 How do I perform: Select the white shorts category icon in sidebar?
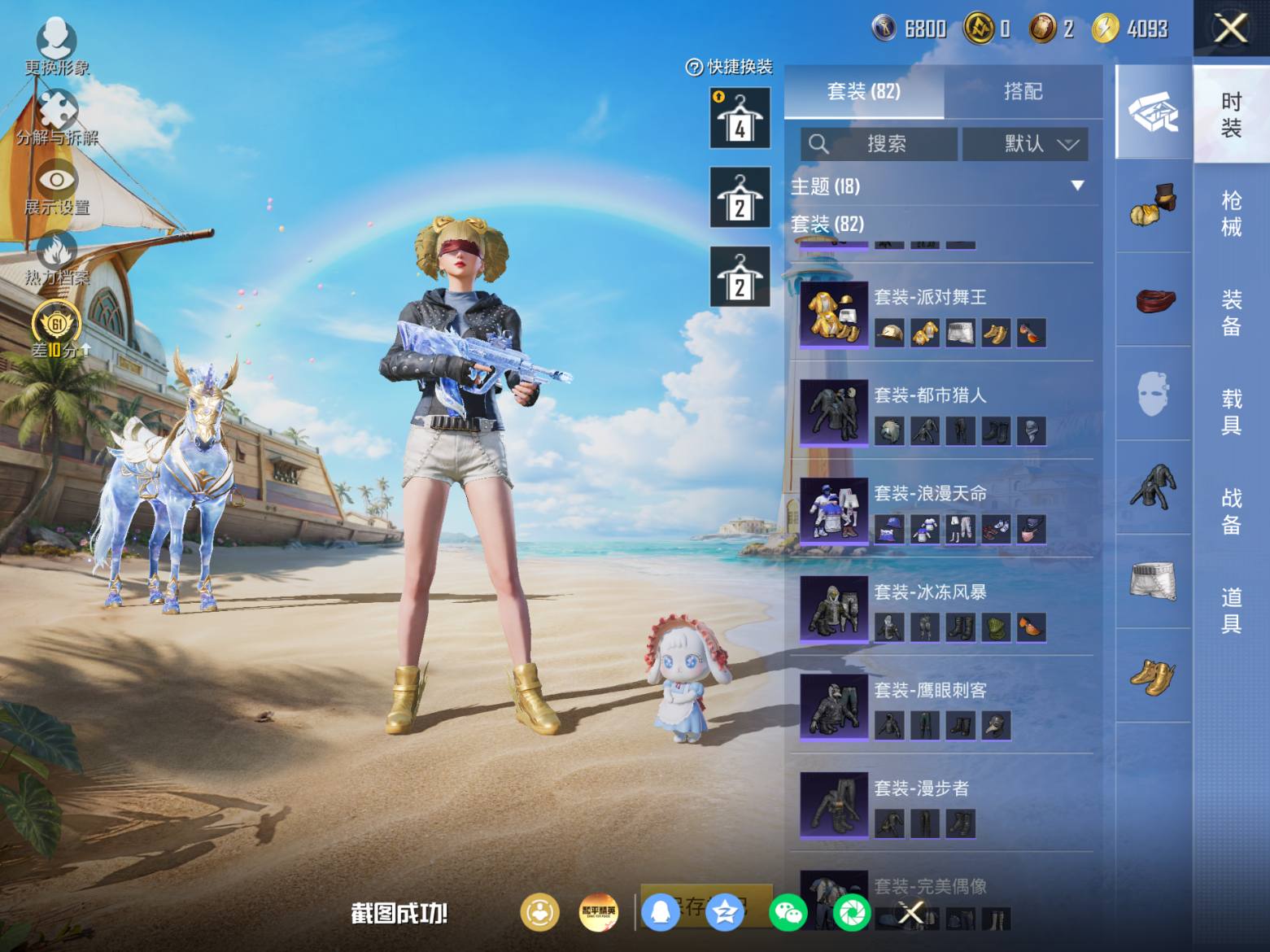(x=1153, y=581)
